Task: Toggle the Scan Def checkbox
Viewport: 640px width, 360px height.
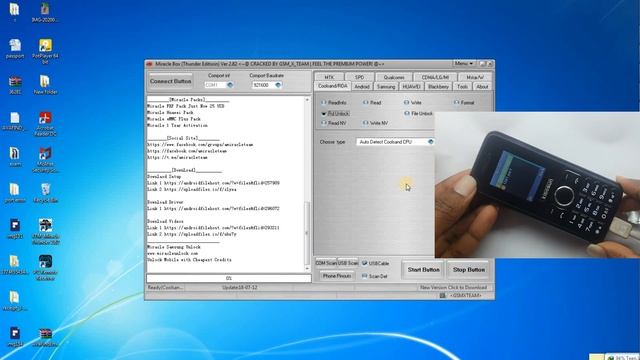Action: pos(364,276)
